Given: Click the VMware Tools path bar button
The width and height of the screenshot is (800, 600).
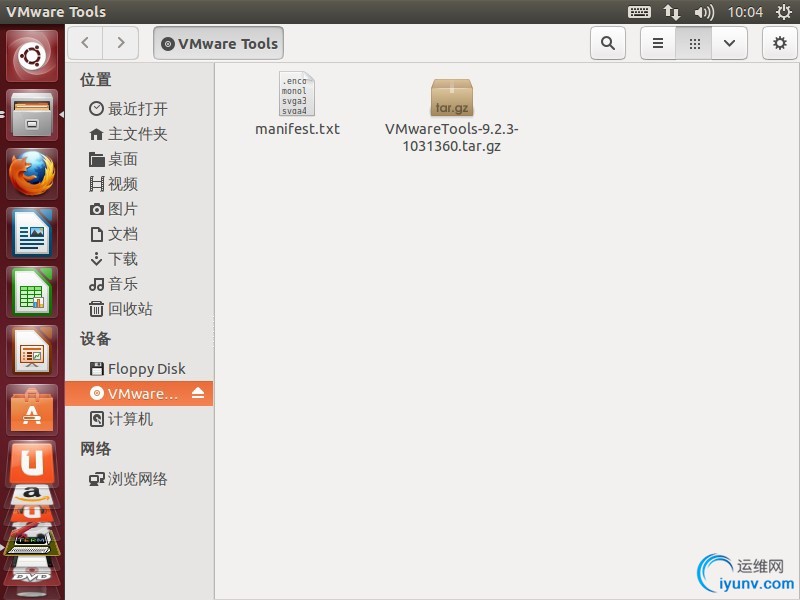Looking at the screenshot, I should (218, 43).
